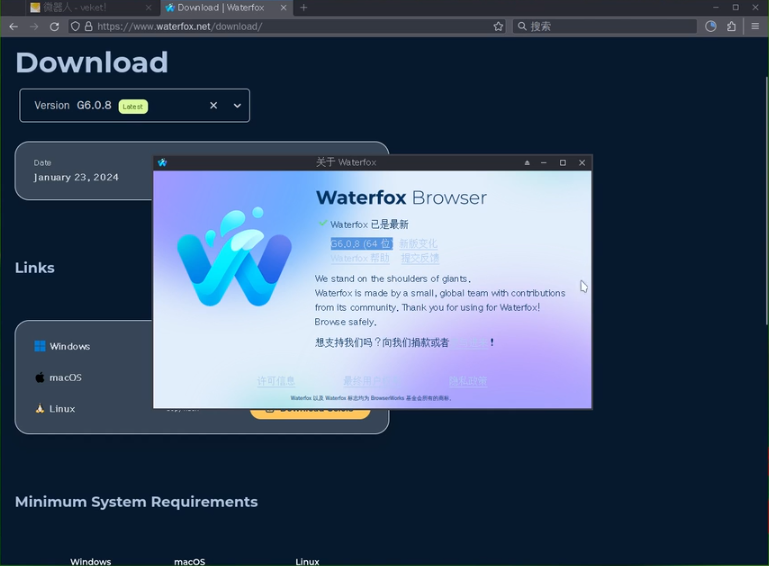
Task: Click the orange Download button behind dialog
Action: pos(310,413)
